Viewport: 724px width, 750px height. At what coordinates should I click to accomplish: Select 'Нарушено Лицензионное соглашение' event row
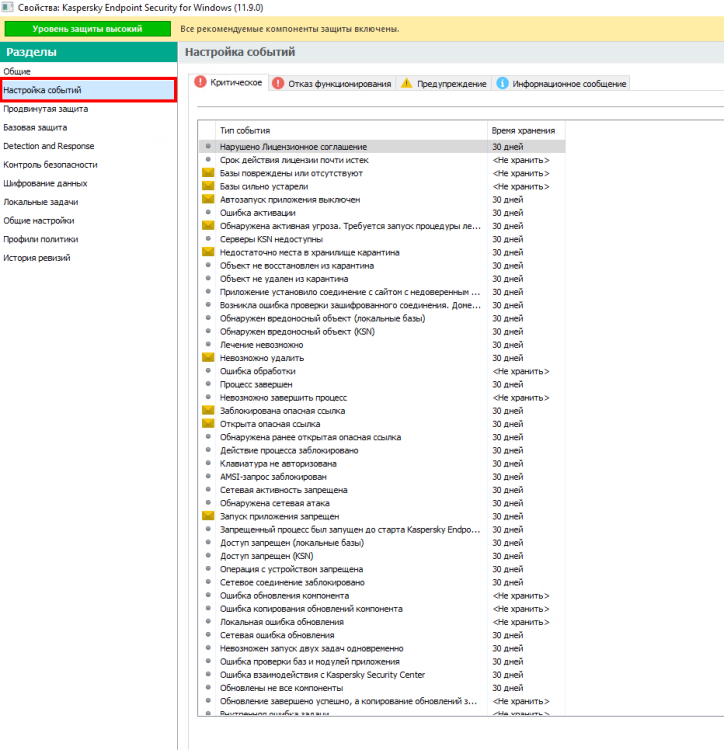[382, 146]
